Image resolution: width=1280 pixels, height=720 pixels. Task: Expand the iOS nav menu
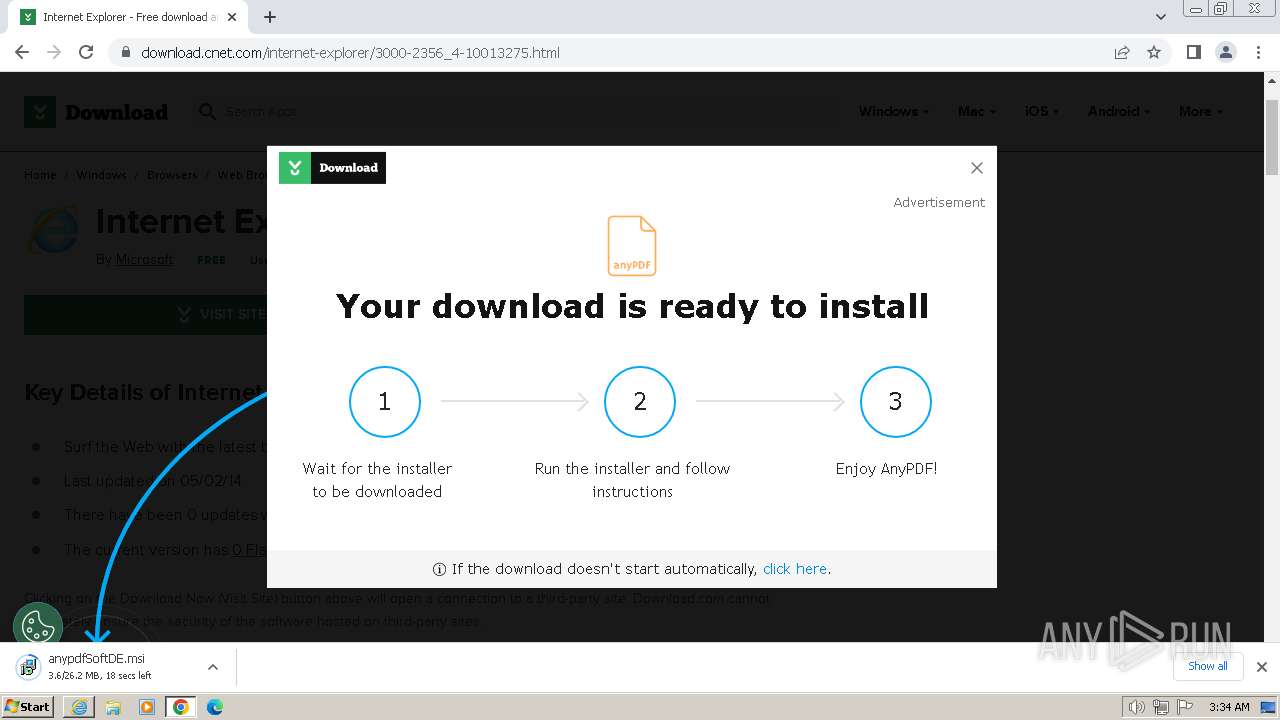point(1041,111)
